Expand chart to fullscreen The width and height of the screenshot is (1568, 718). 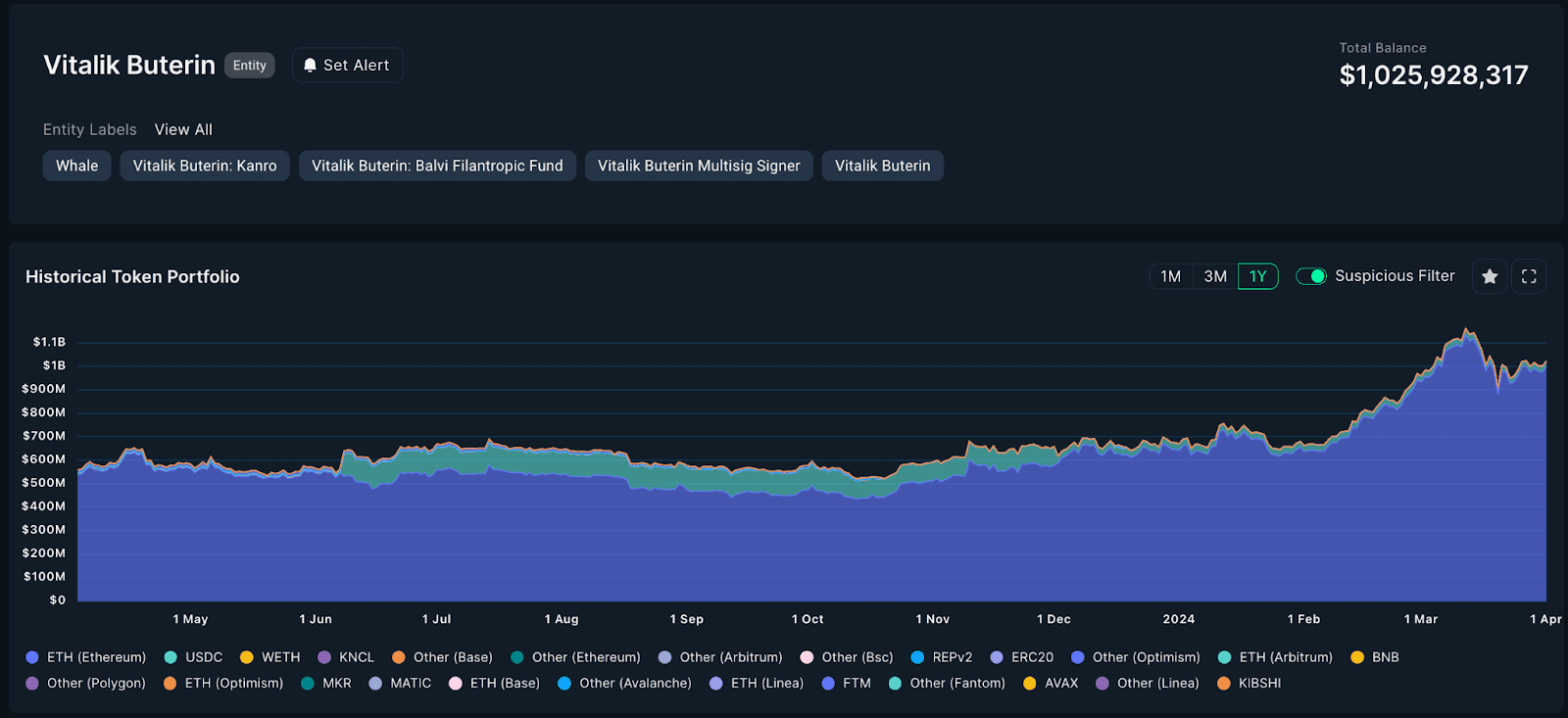(1529, 276)
